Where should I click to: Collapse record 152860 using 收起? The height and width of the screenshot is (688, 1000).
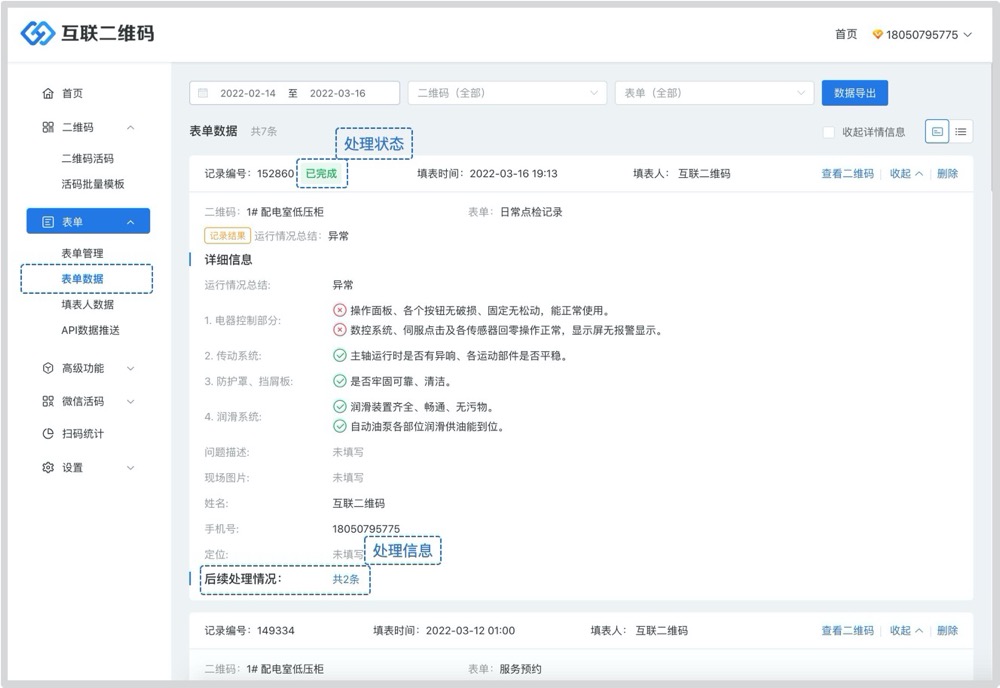pyautogui.click(x=906, y=174)
